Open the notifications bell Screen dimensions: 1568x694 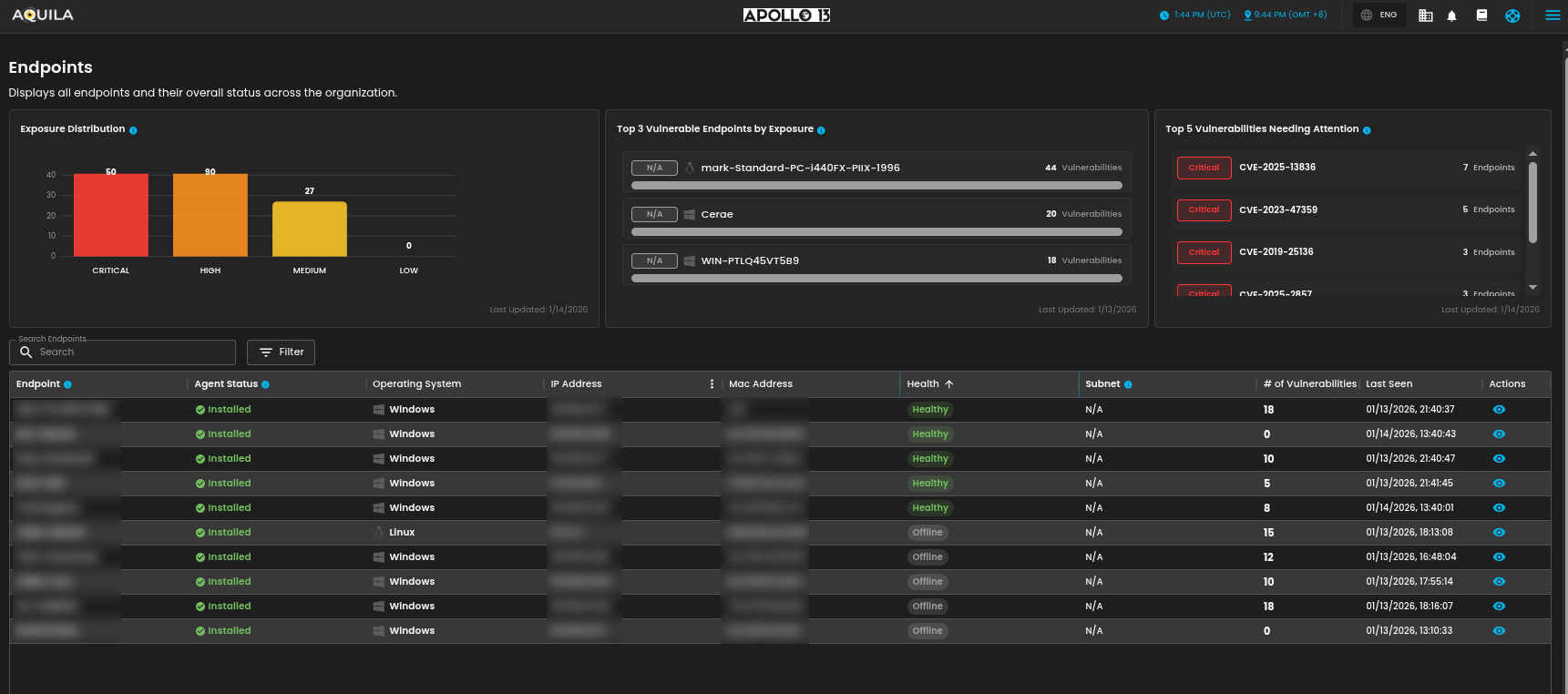1452,15
